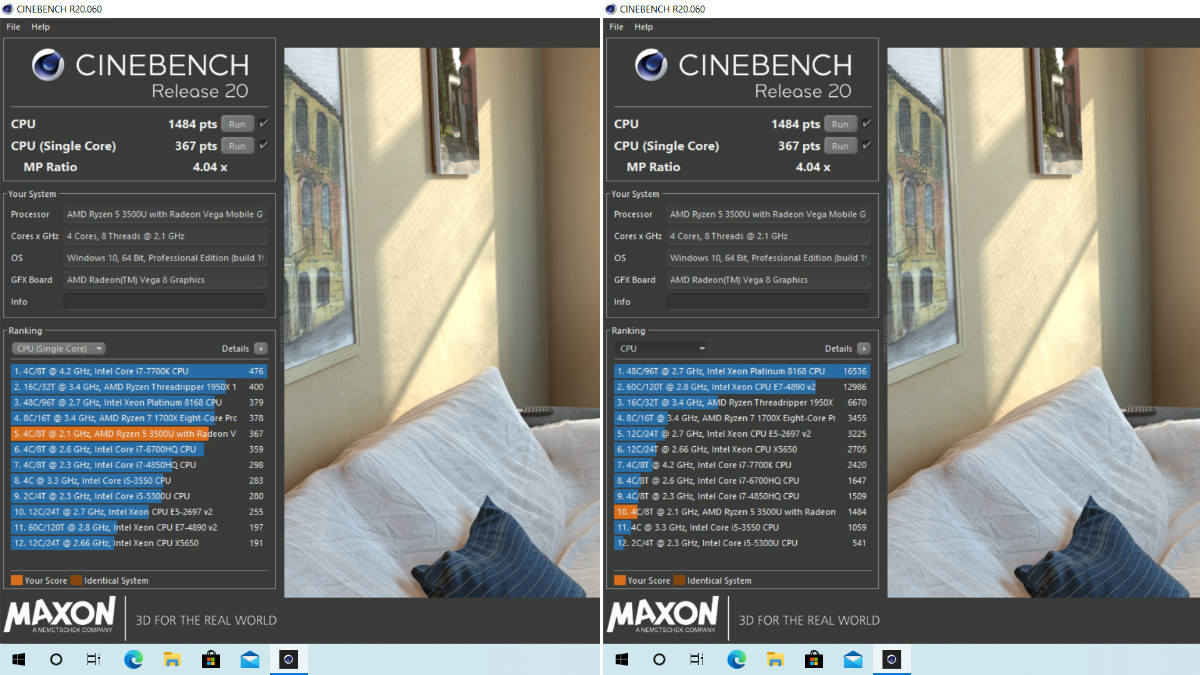Click orange Your Score swatch in left legend
Screen dimensions: 1200x675
[x=16, y=580]
